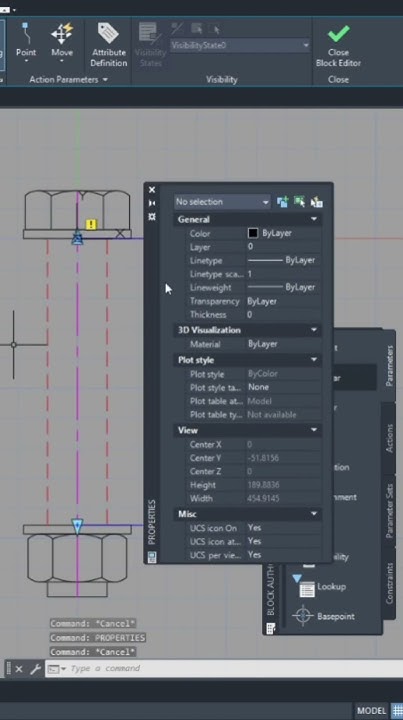Click the customize wrench icon on command line
This screenshot has height=720, width=403.
point(35,669)
